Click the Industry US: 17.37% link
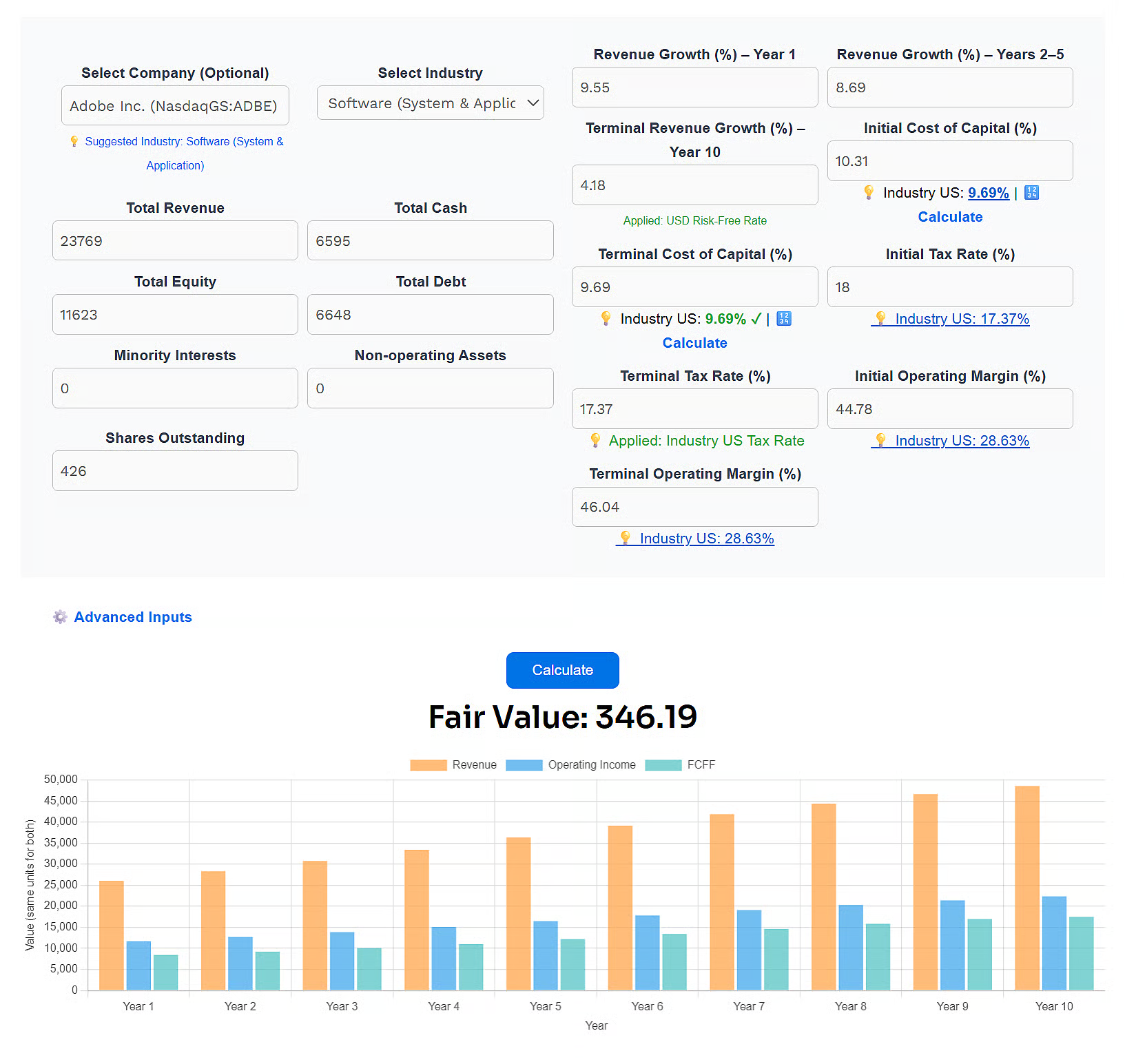 tap(961, 319)
